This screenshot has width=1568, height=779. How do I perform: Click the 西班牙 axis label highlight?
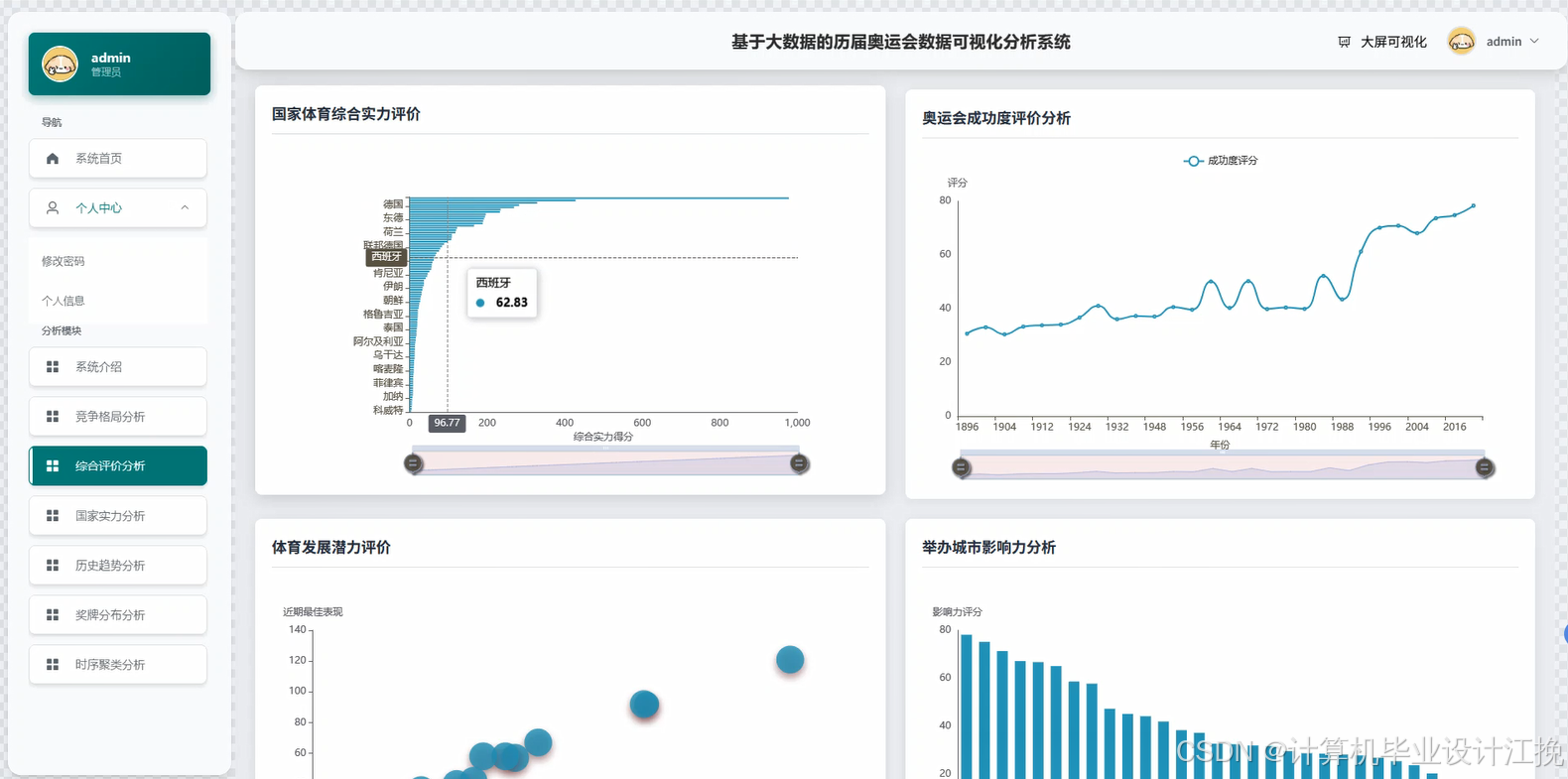[386, 257]
